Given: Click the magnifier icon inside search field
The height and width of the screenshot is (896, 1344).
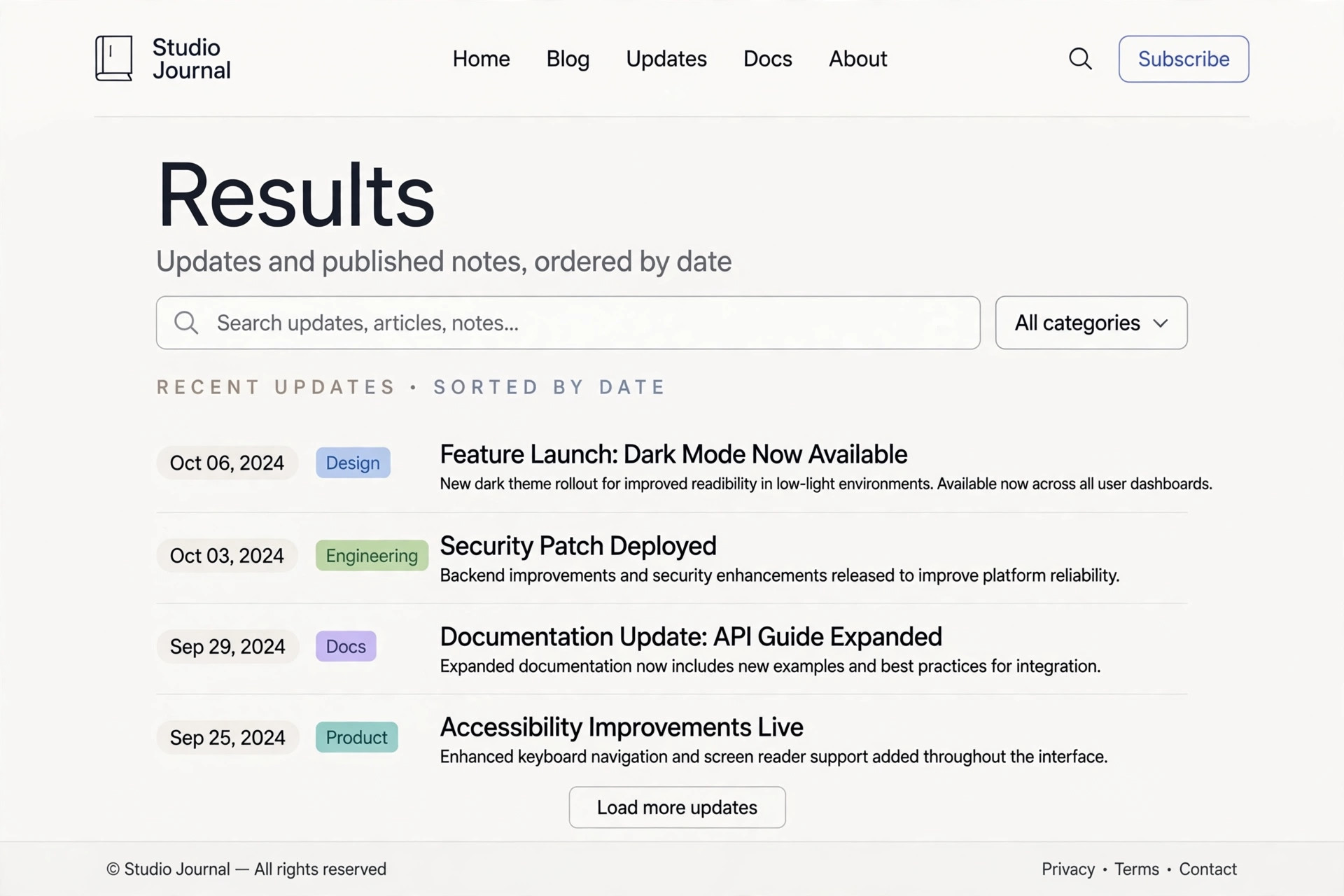Looking at the screenshot, I should pyautogui.click(x=186, y=323).
